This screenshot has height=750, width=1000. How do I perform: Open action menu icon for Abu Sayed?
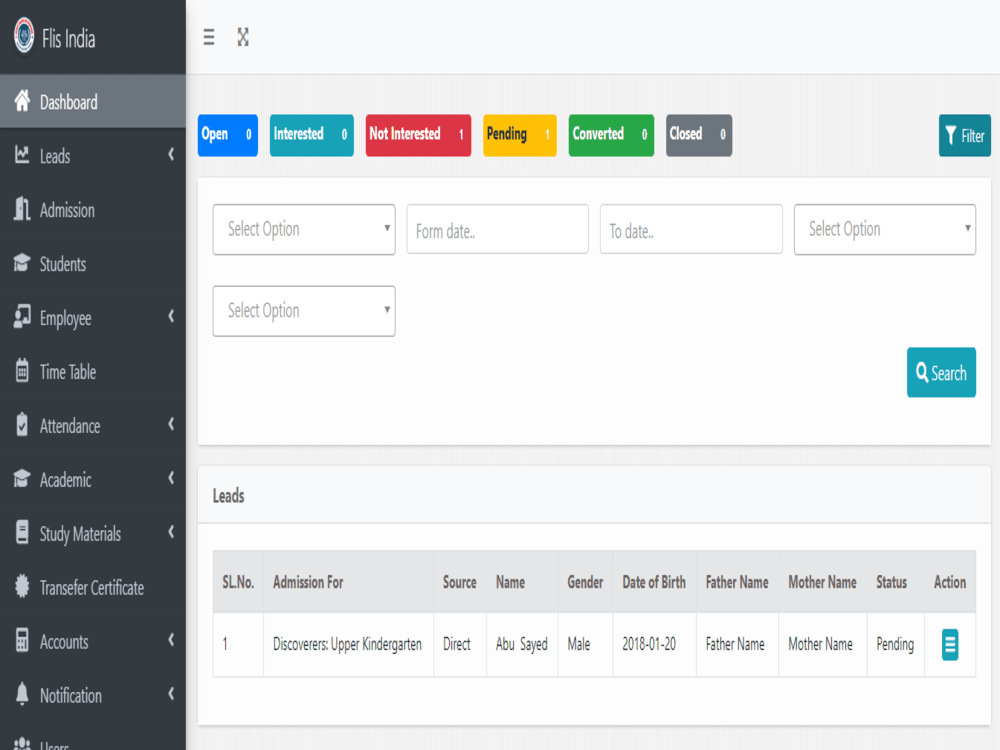point(950,644)
